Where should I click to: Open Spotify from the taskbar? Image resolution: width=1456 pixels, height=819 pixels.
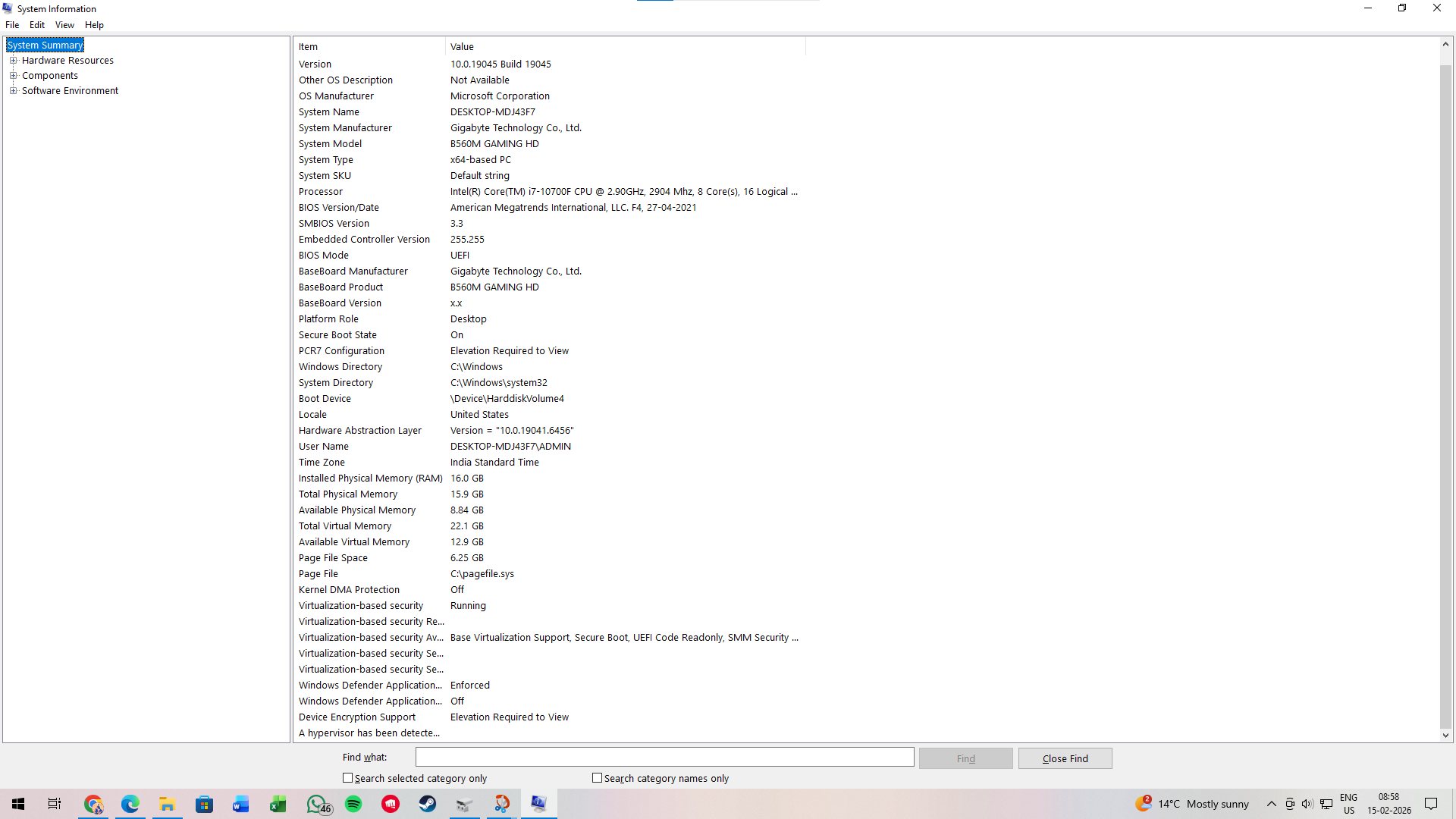353,804
